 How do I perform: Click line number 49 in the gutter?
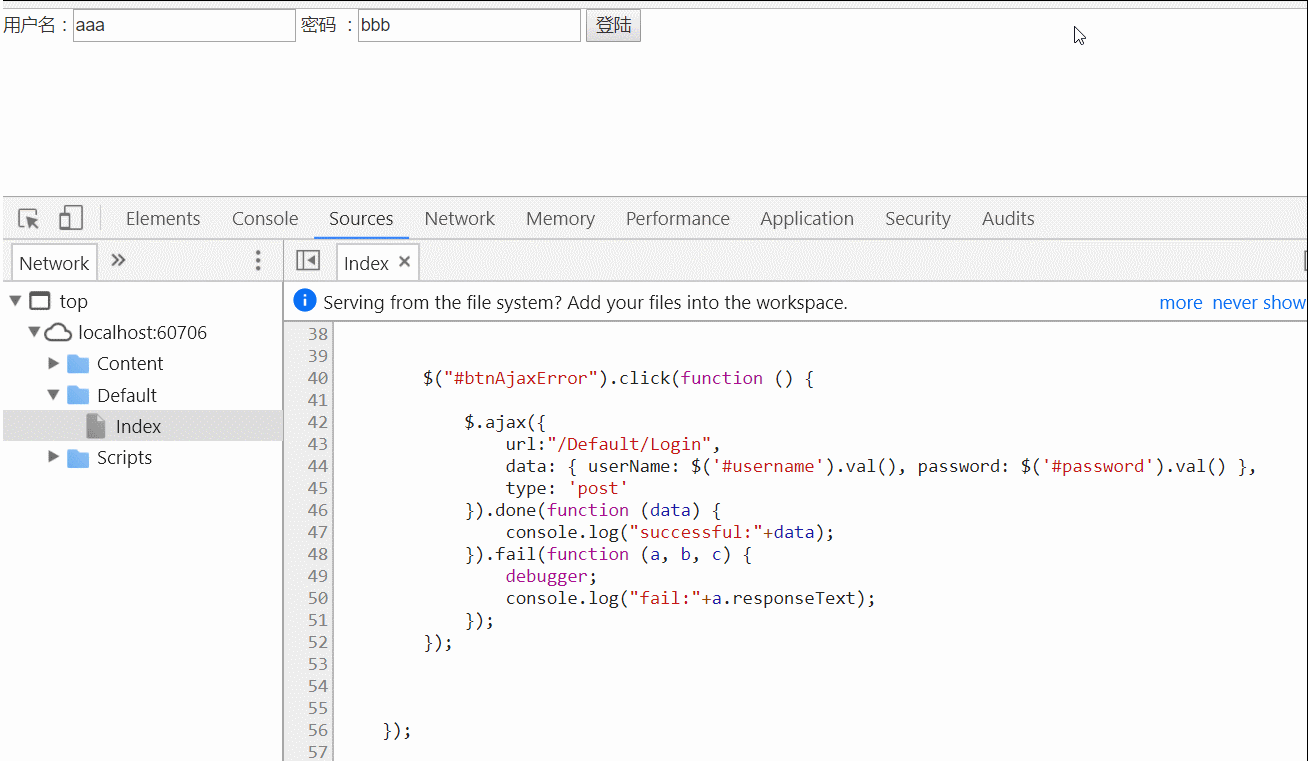[318, 576]
